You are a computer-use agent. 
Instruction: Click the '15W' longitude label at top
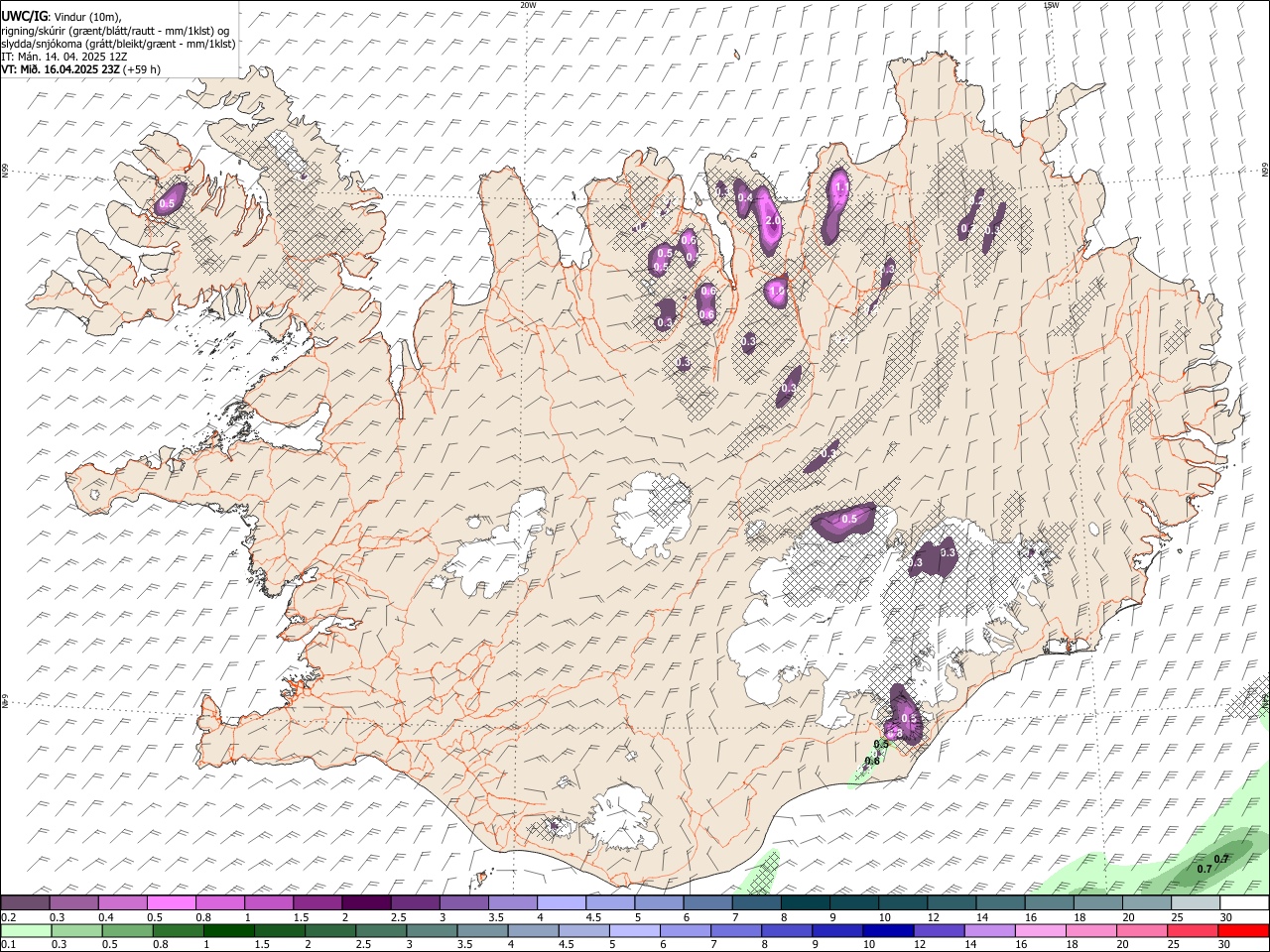(1051, 5)
